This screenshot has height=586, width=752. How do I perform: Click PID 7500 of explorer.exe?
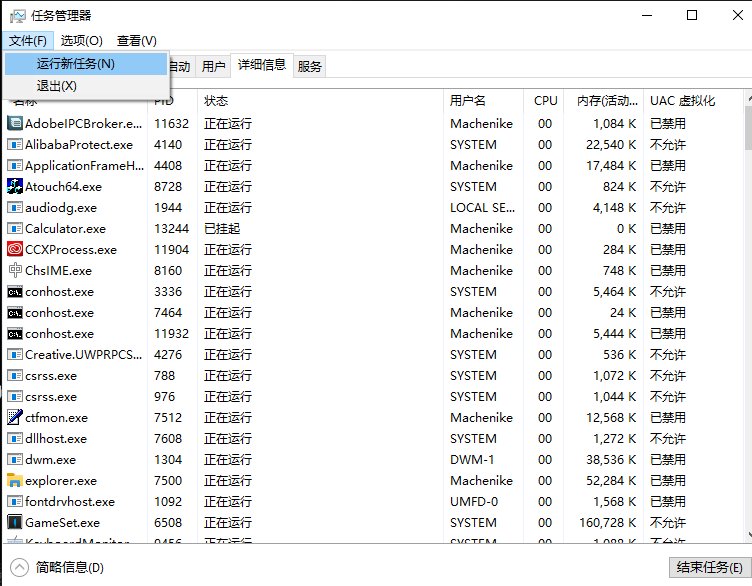pyautogui.click(x=168, y=481)
